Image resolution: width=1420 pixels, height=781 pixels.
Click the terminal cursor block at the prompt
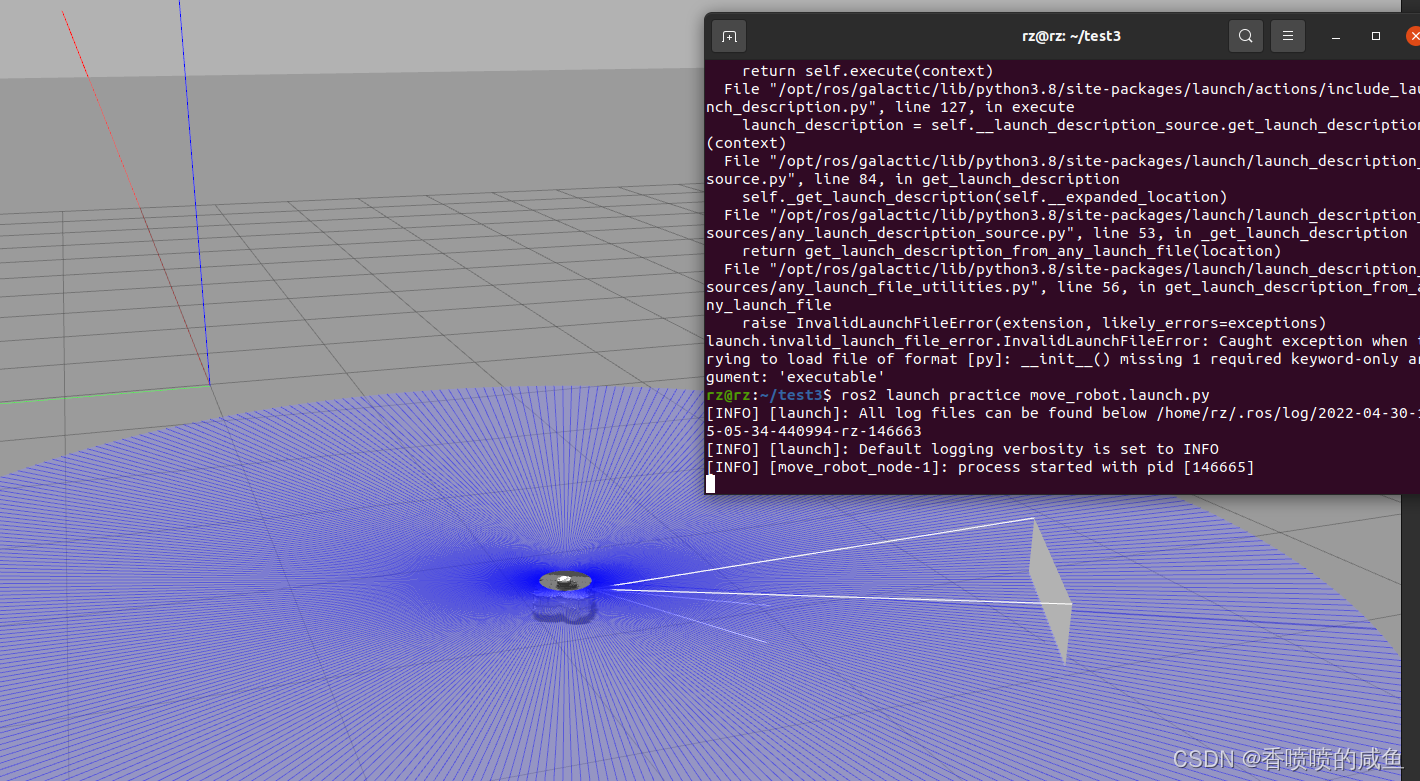point(711,484)
